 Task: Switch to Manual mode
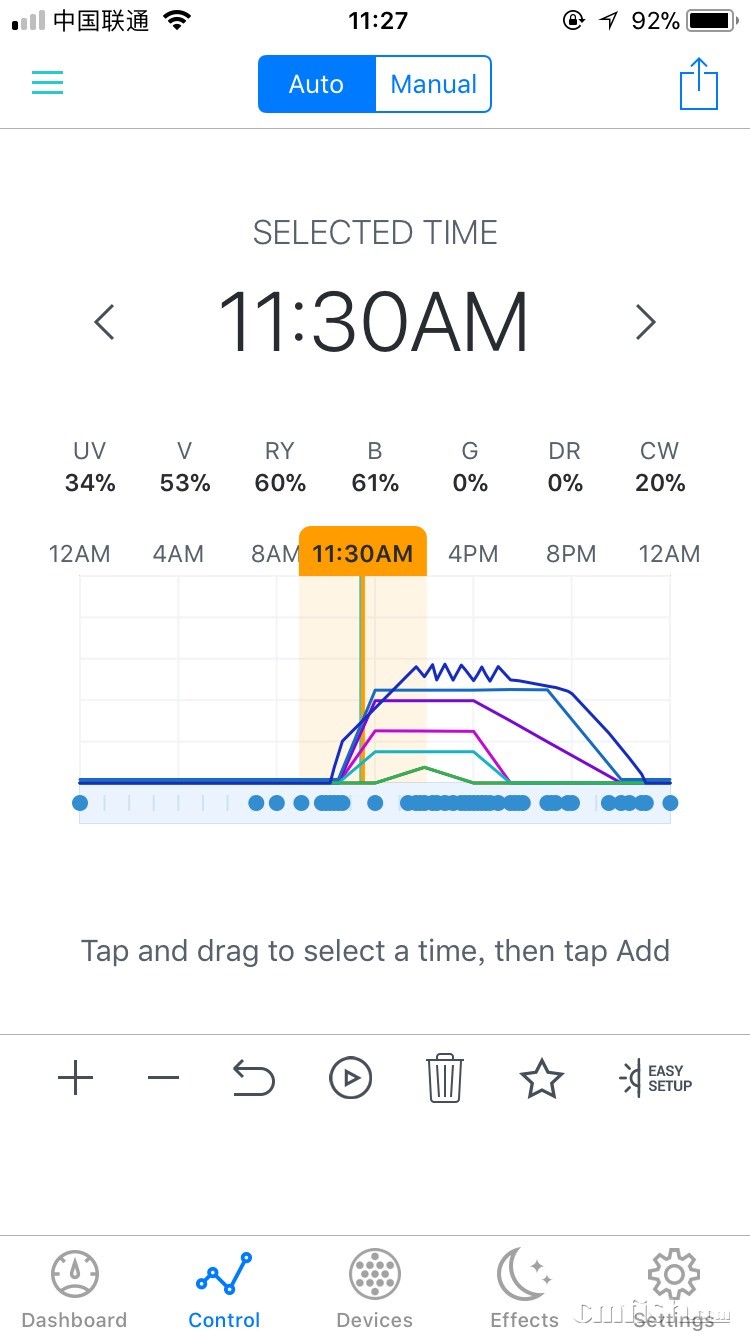pyautogui.click(x=433, y=84)
